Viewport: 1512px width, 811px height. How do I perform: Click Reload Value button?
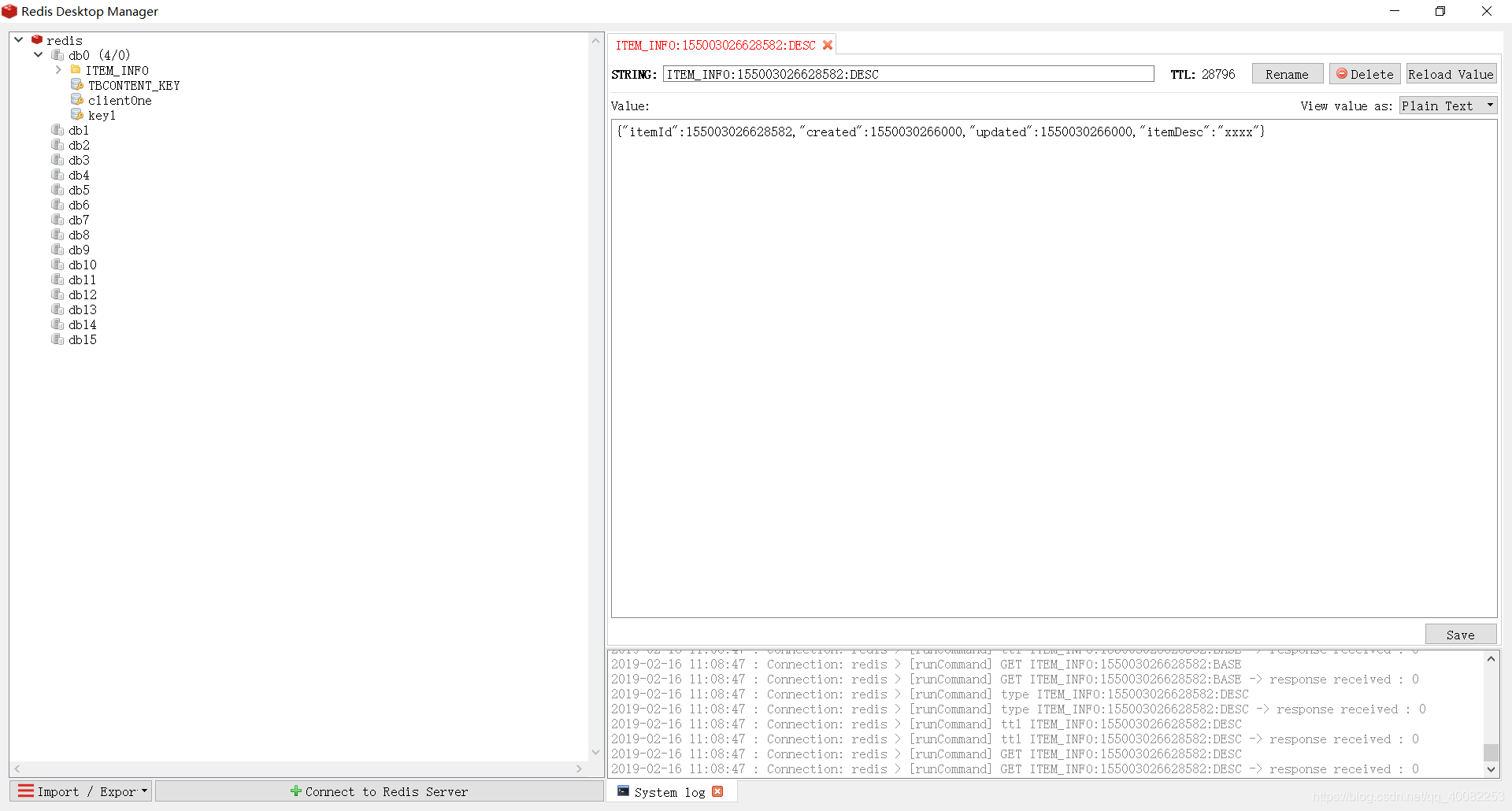point(1451,74)
